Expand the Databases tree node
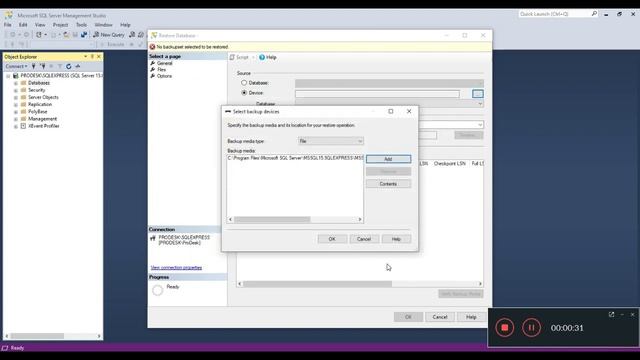Image resolution: width=640 pixels, height=360 pixels. click(16, 83)
